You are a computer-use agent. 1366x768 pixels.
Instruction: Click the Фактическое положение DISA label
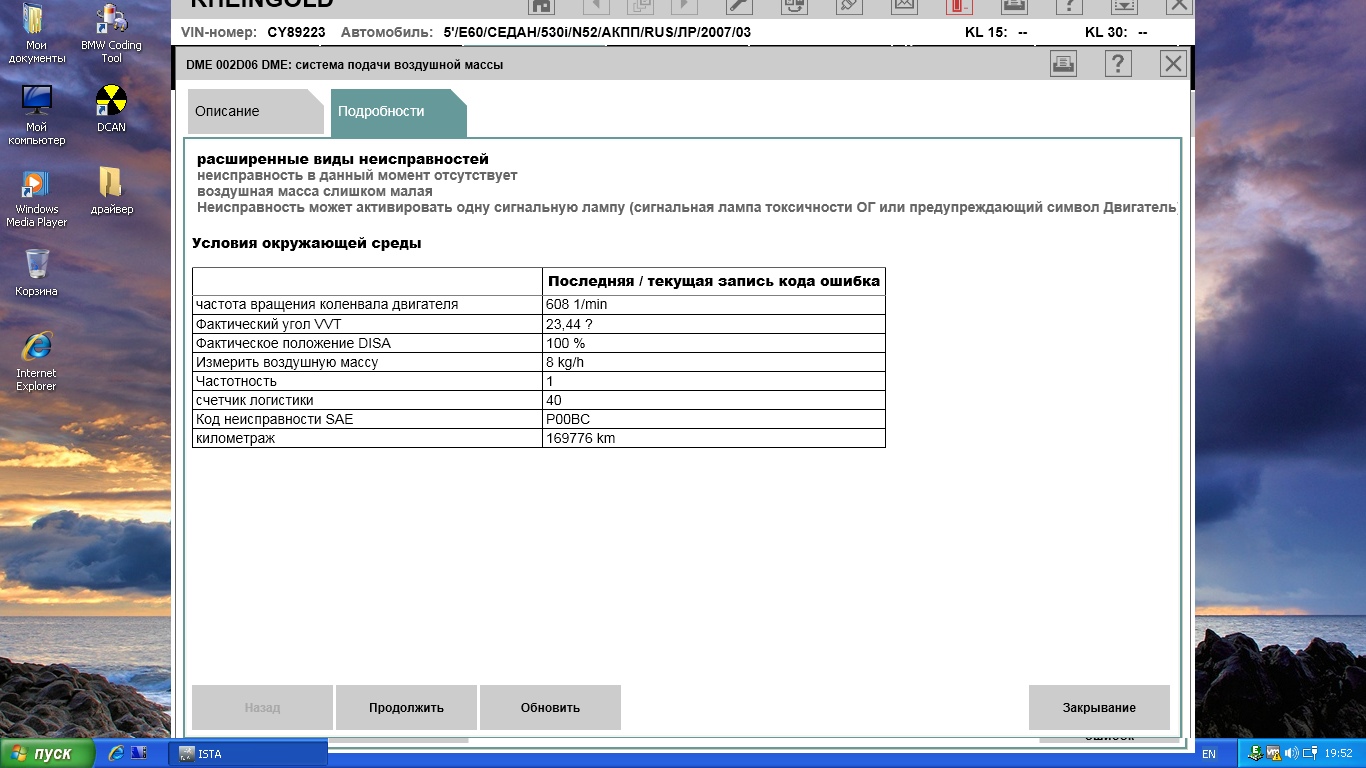coord(293,343)
